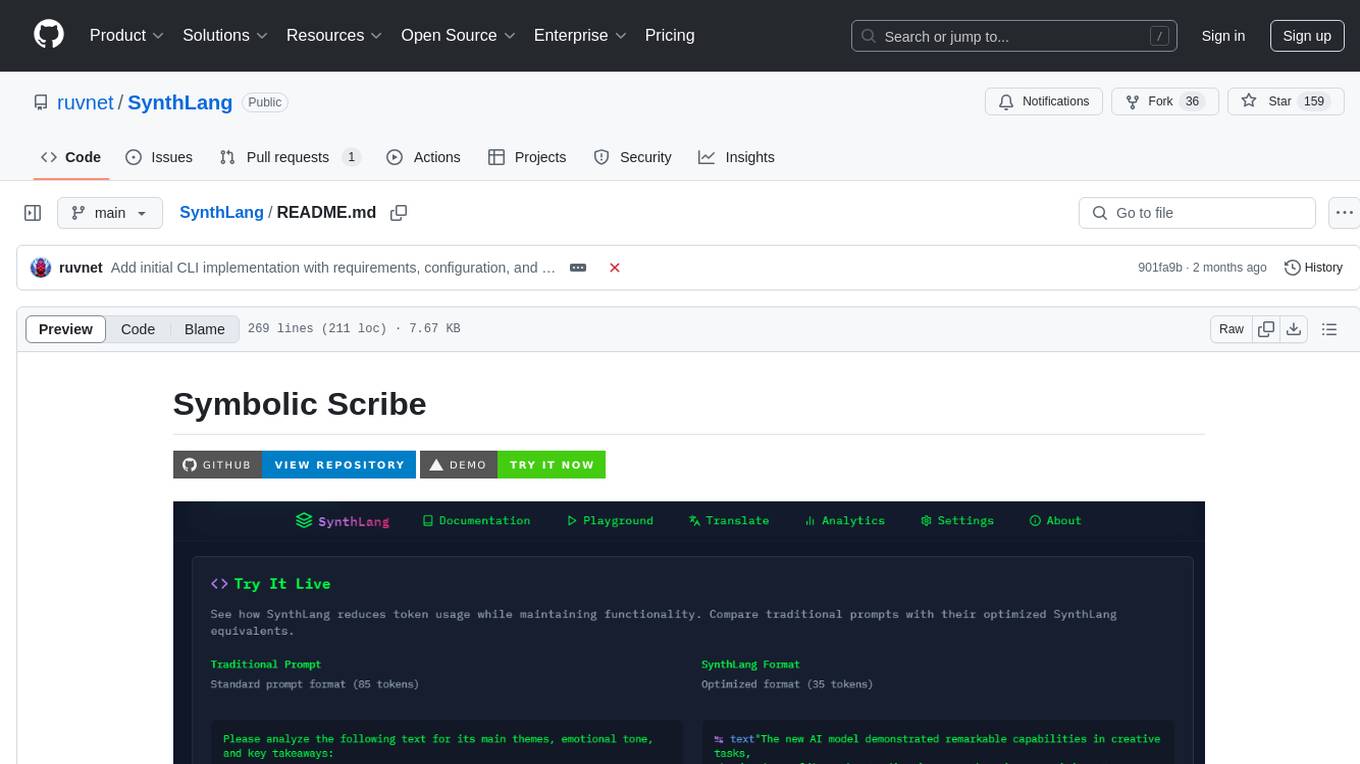
Task: Open the more file actions menu
Action: pyautogui.click(x=1344, y=213)
